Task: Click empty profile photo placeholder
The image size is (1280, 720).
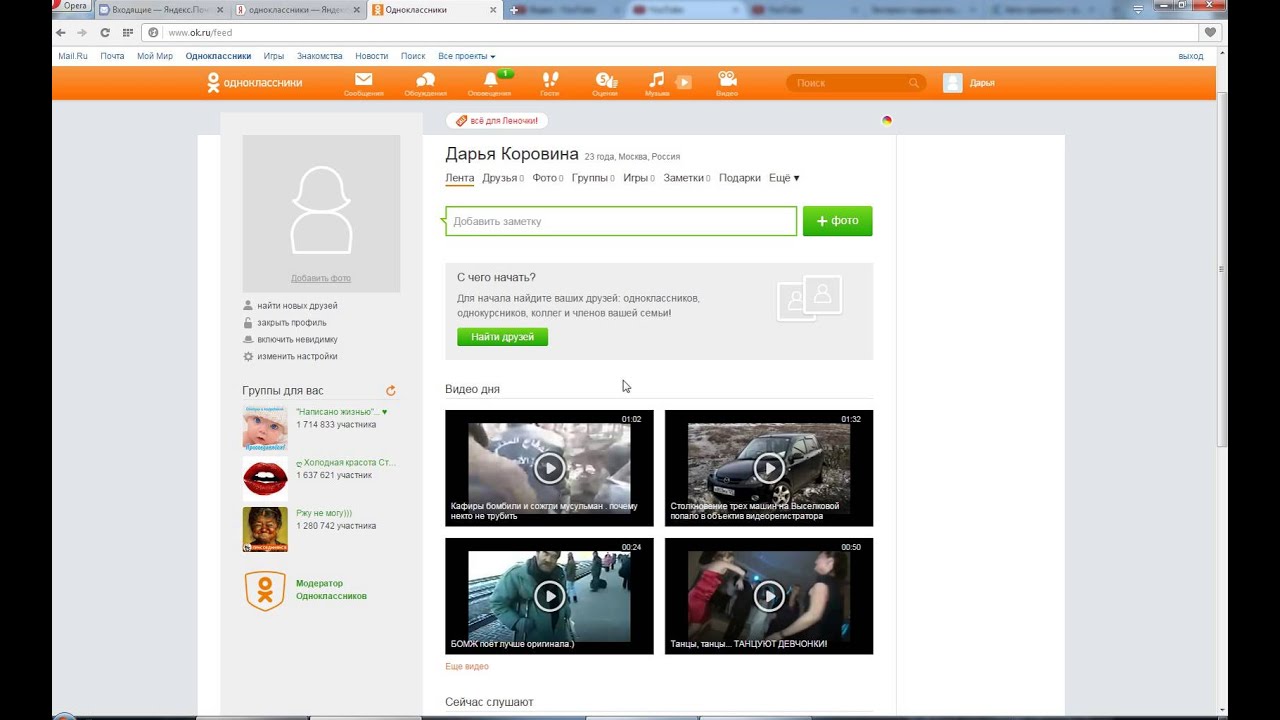Action: tap(321, 213)
